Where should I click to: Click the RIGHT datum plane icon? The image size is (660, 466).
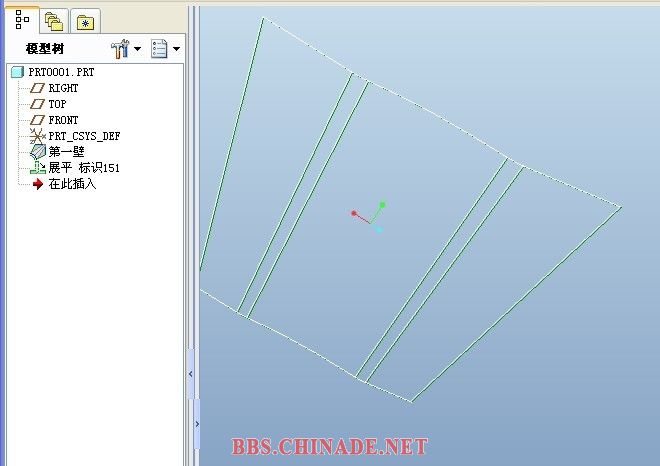pos(38,88)
